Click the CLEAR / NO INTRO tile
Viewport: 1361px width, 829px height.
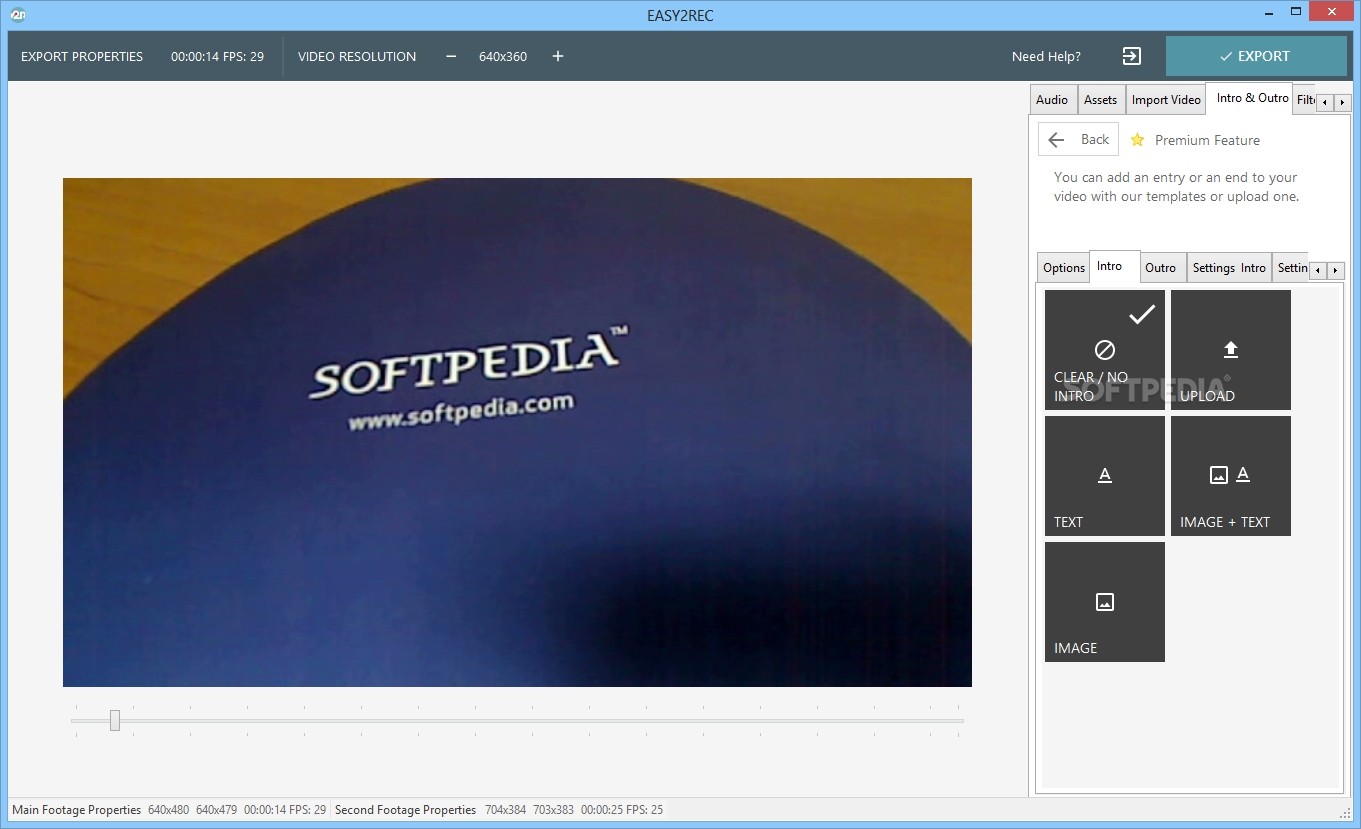[1105, 350]
